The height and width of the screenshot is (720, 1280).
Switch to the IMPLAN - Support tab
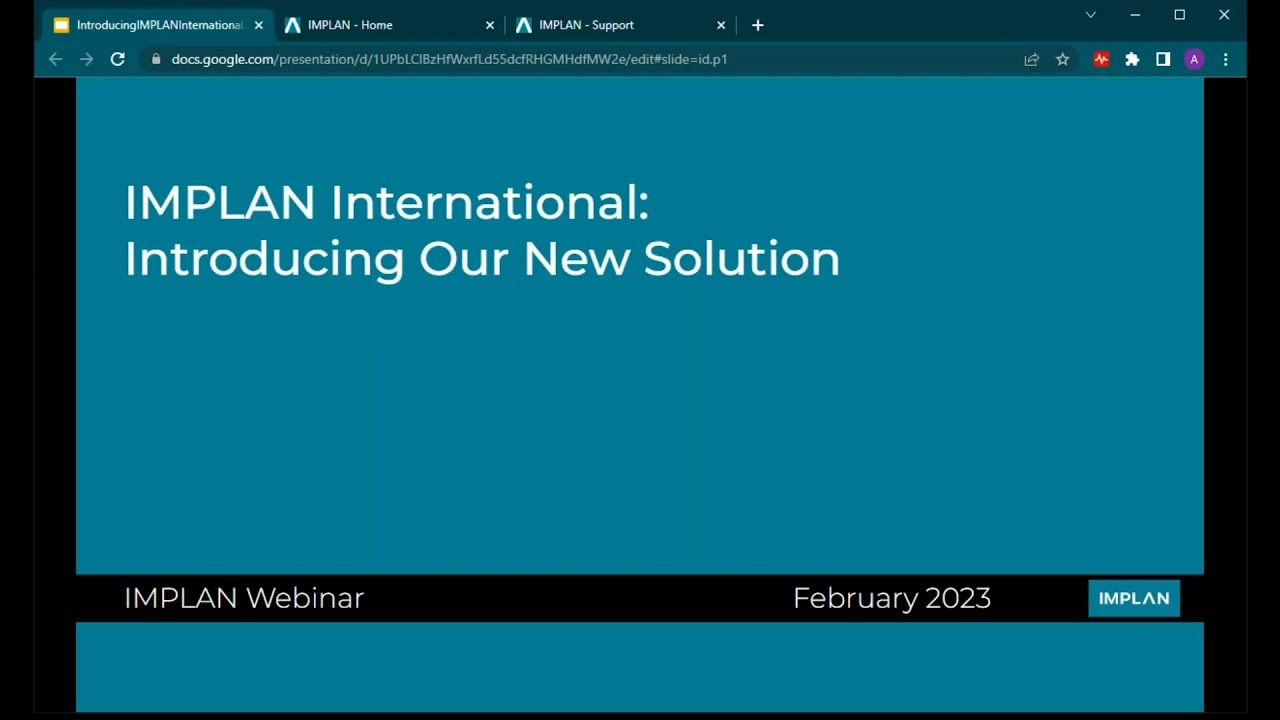(621, 25)
